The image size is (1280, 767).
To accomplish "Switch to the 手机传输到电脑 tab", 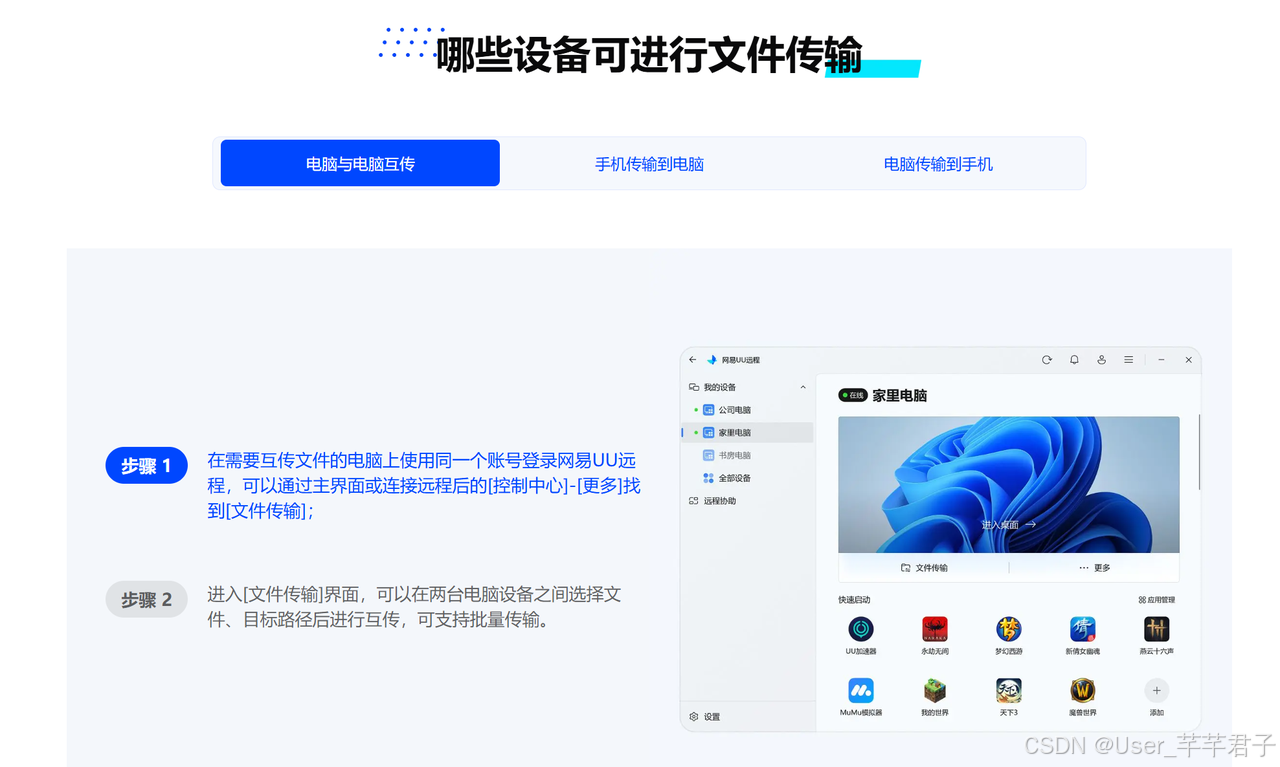I will click(x=649, y=163).
